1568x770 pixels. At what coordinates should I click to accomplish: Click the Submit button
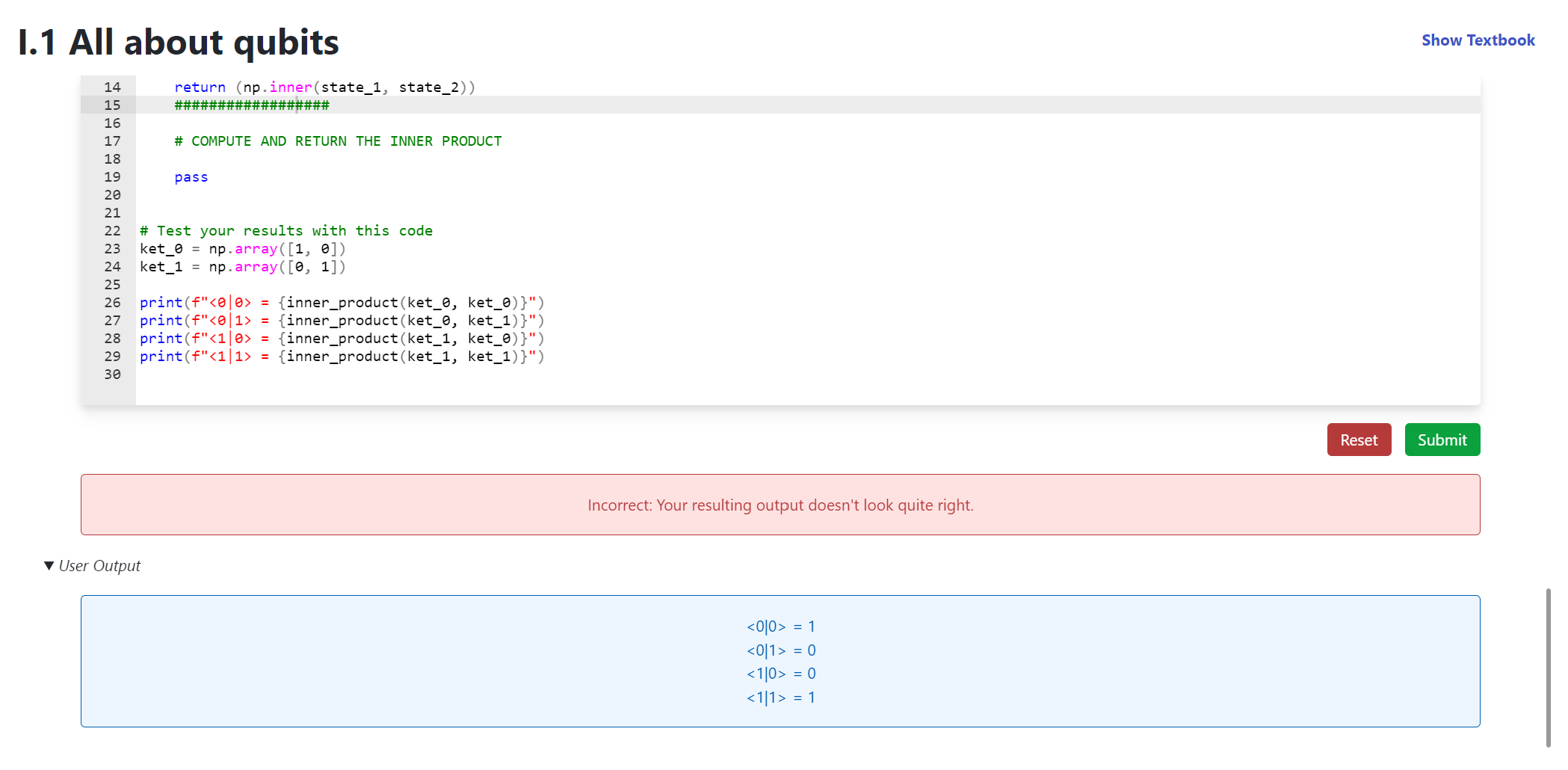click(x=1442, y=440)
